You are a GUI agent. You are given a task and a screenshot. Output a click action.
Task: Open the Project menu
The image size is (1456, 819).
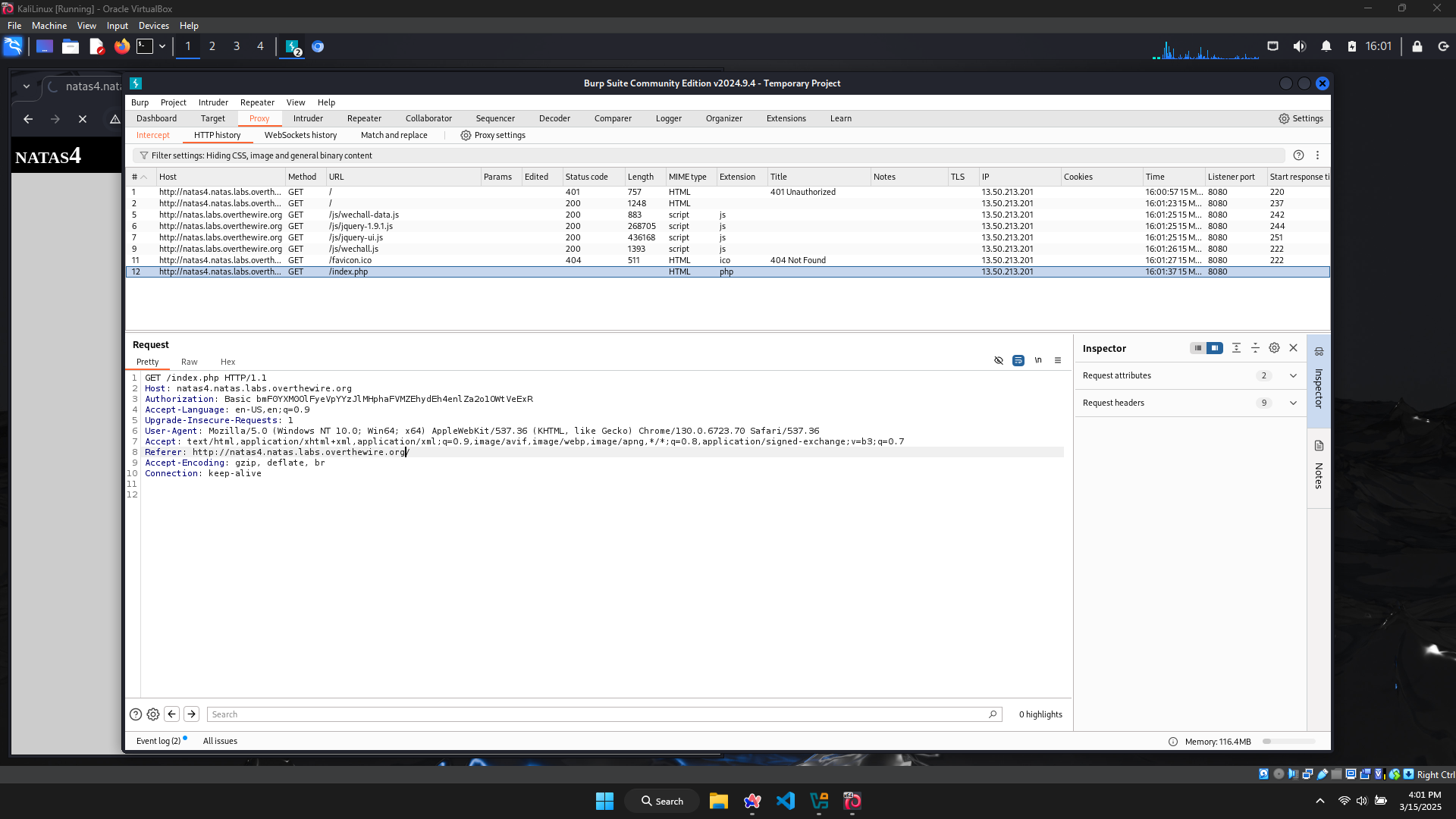coord(173,102)
